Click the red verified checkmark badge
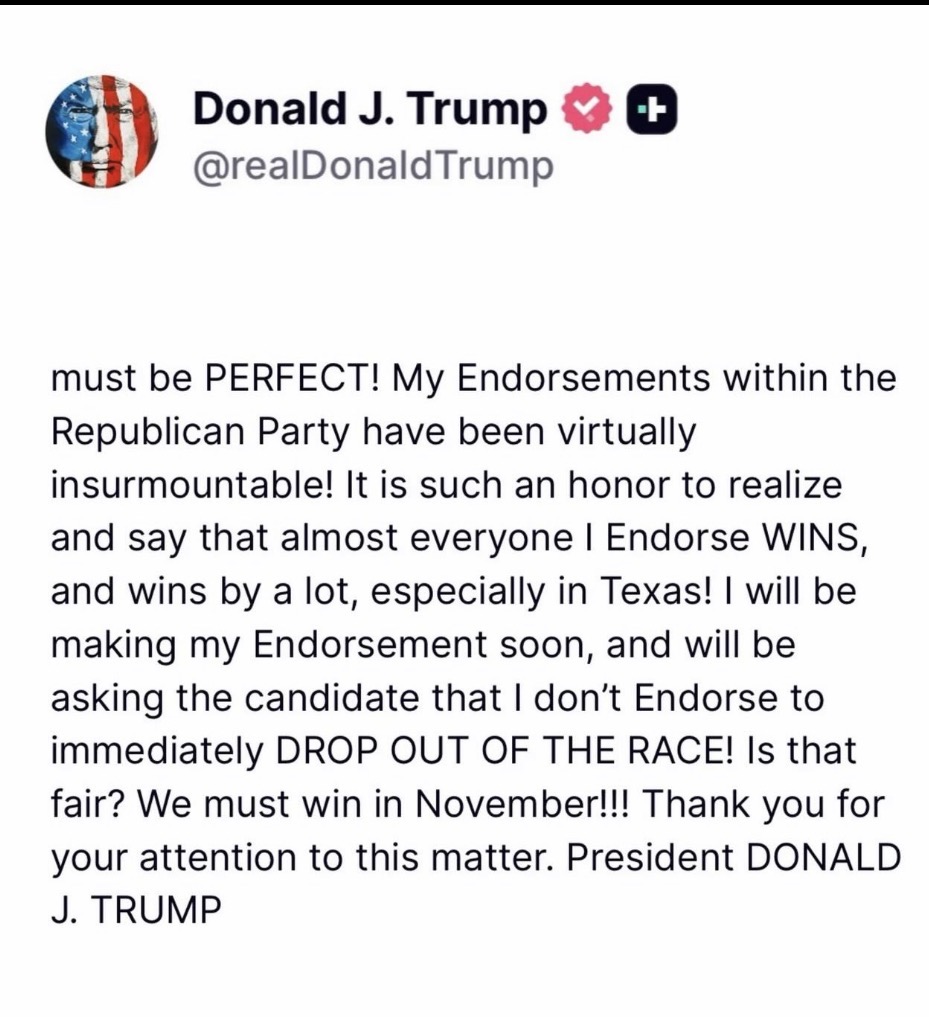 (x=588, y=110)
